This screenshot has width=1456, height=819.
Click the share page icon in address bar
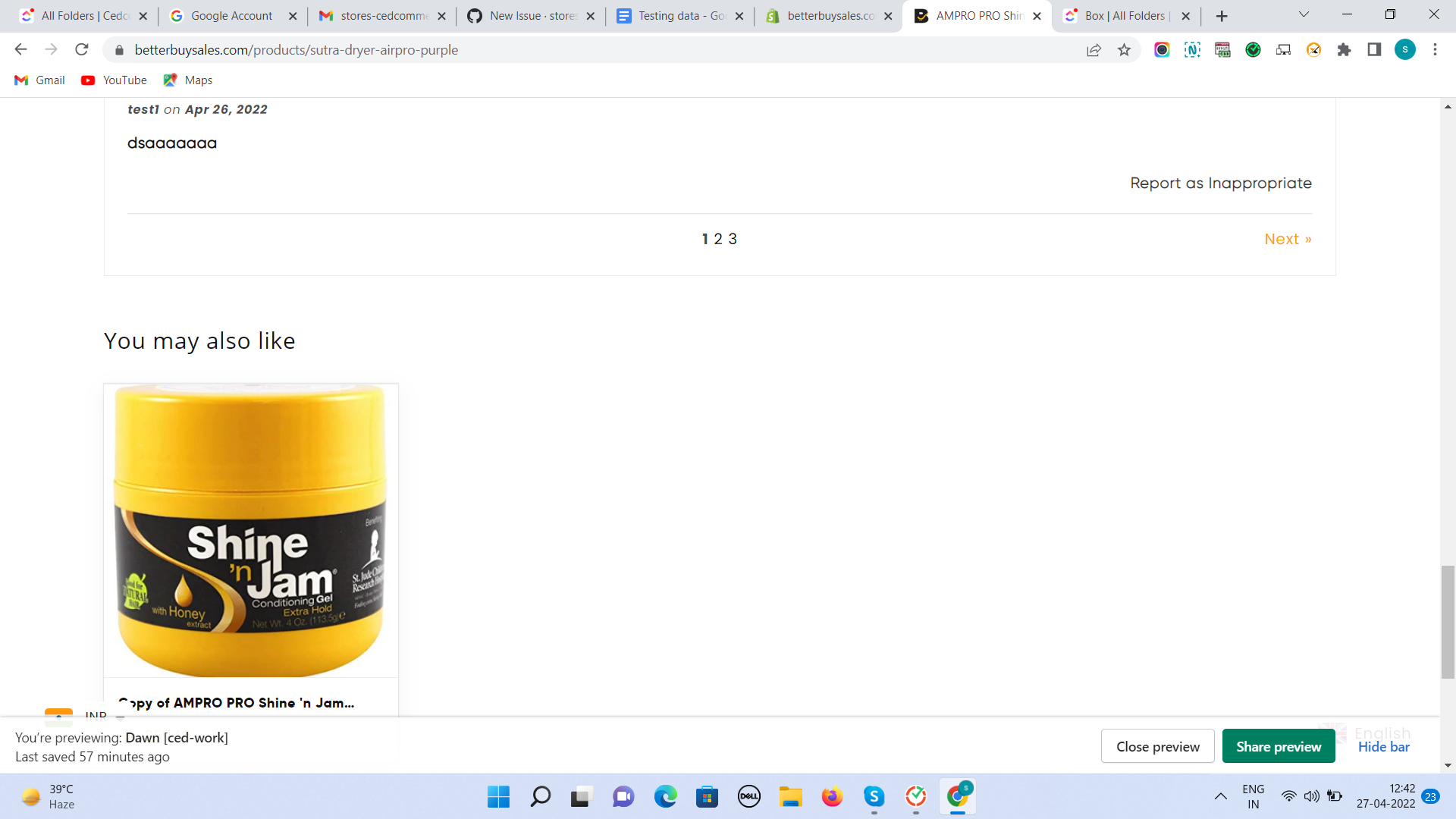1094,50
